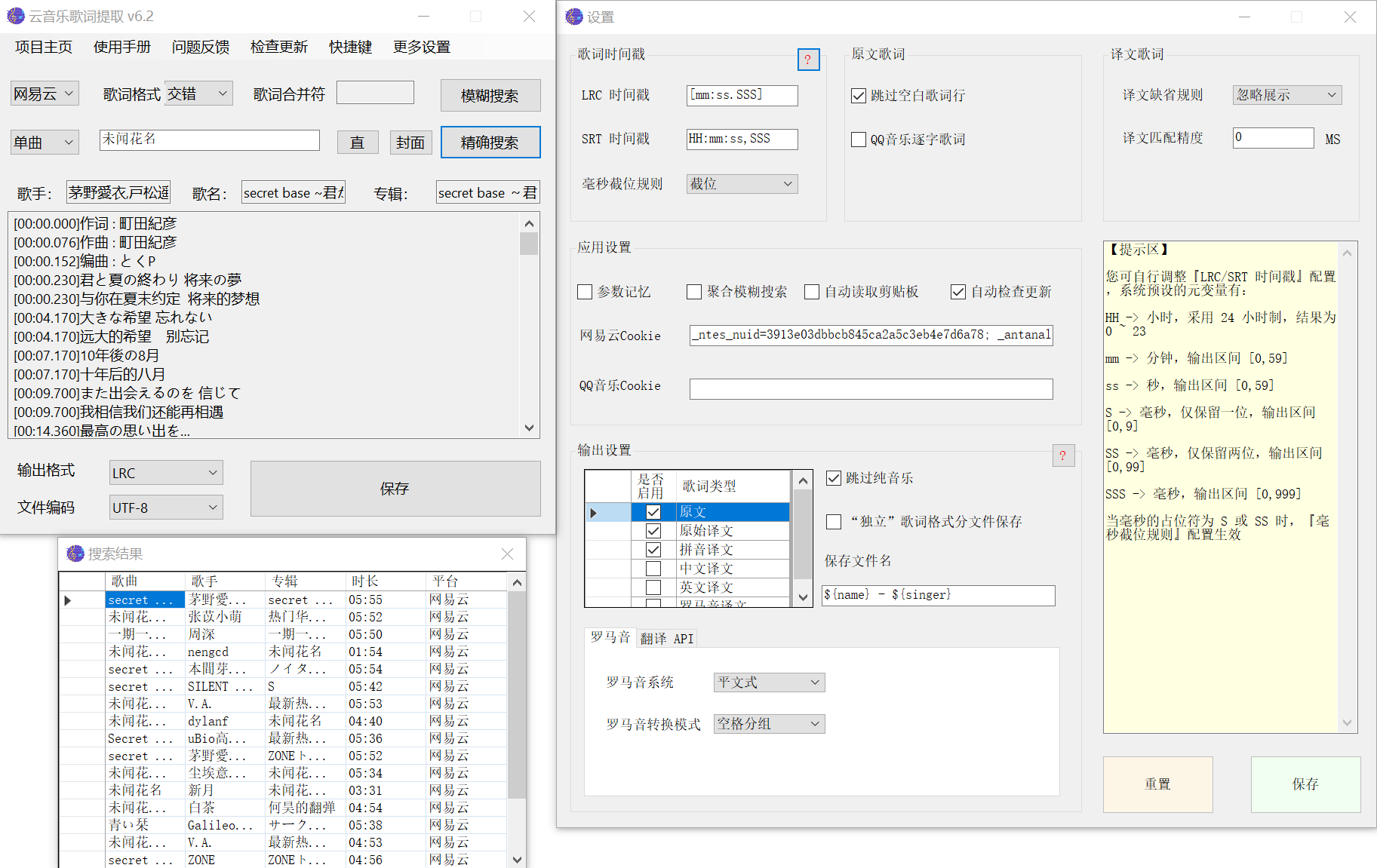Click the lyric merge symbol input field
Image resolution: width=1377 pixels, height=868 pixels.
375,93
